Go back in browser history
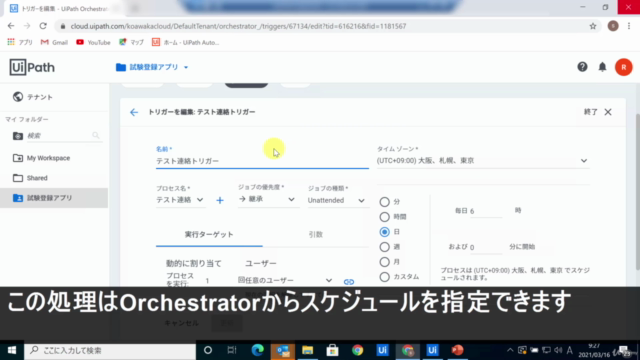The image size is (640, 360). [x=11, y=26]
